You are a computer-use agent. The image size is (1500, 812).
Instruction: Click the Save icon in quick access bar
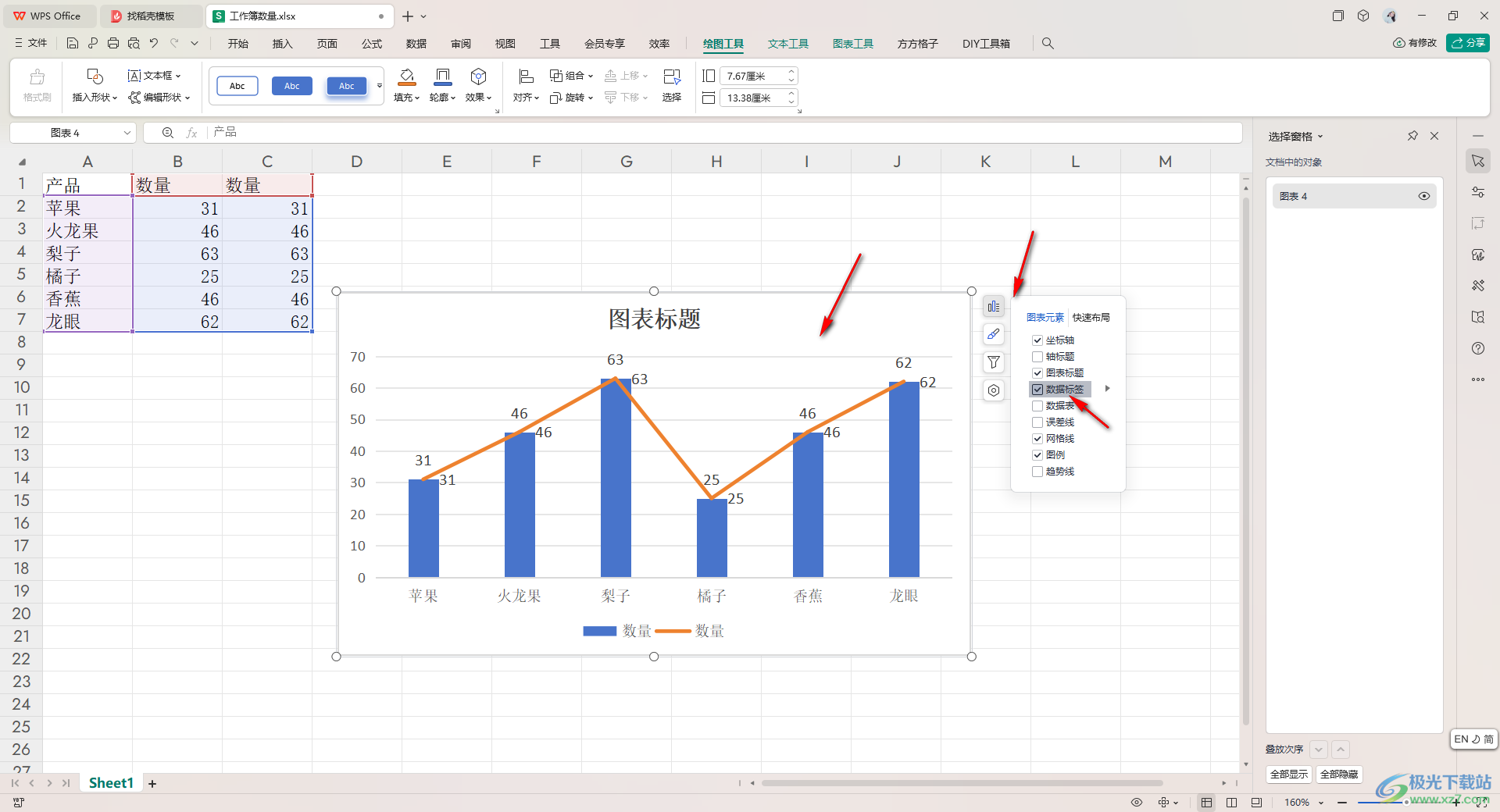point(73,44)
